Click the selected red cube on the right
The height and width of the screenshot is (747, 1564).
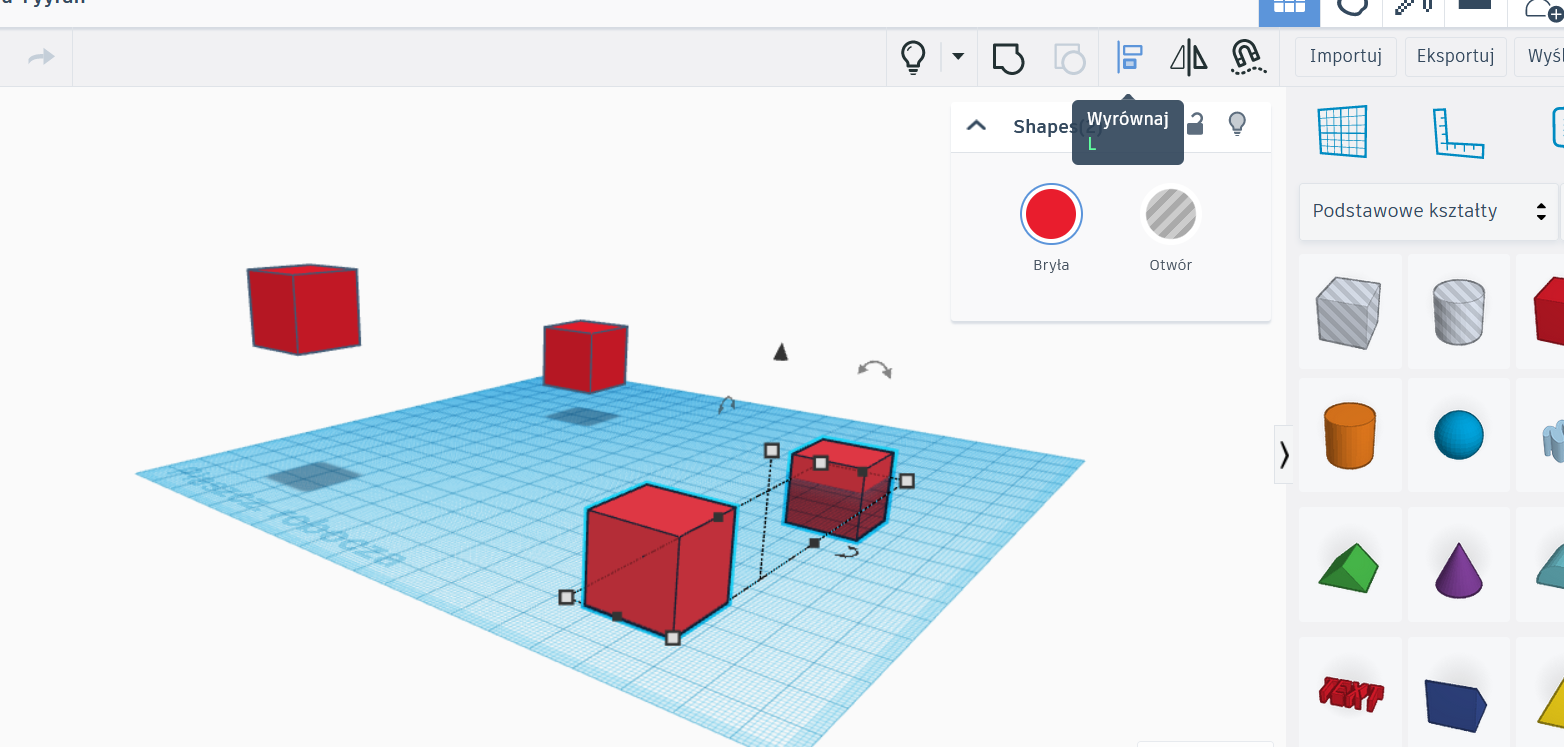838,490
